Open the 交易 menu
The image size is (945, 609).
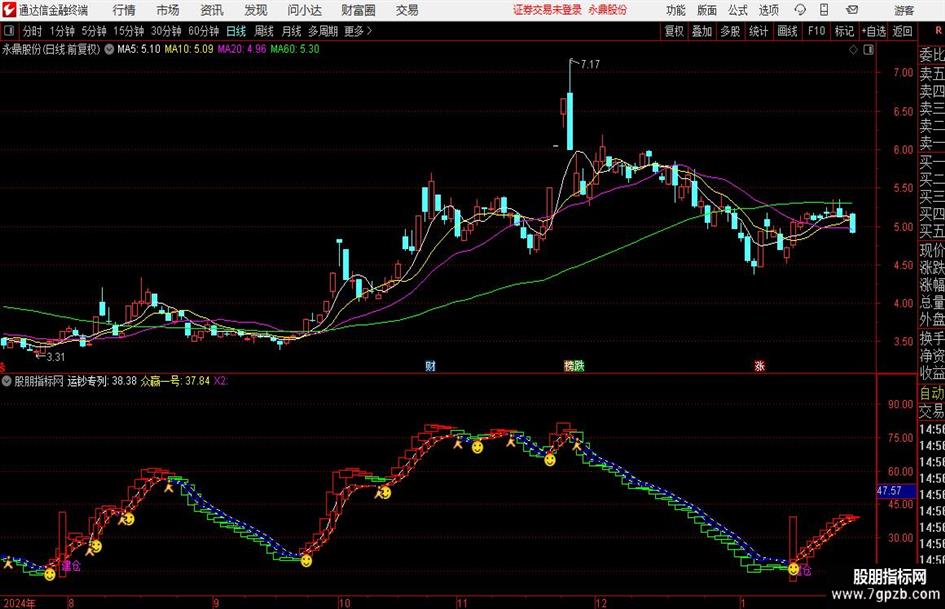[x=407, y=10]
